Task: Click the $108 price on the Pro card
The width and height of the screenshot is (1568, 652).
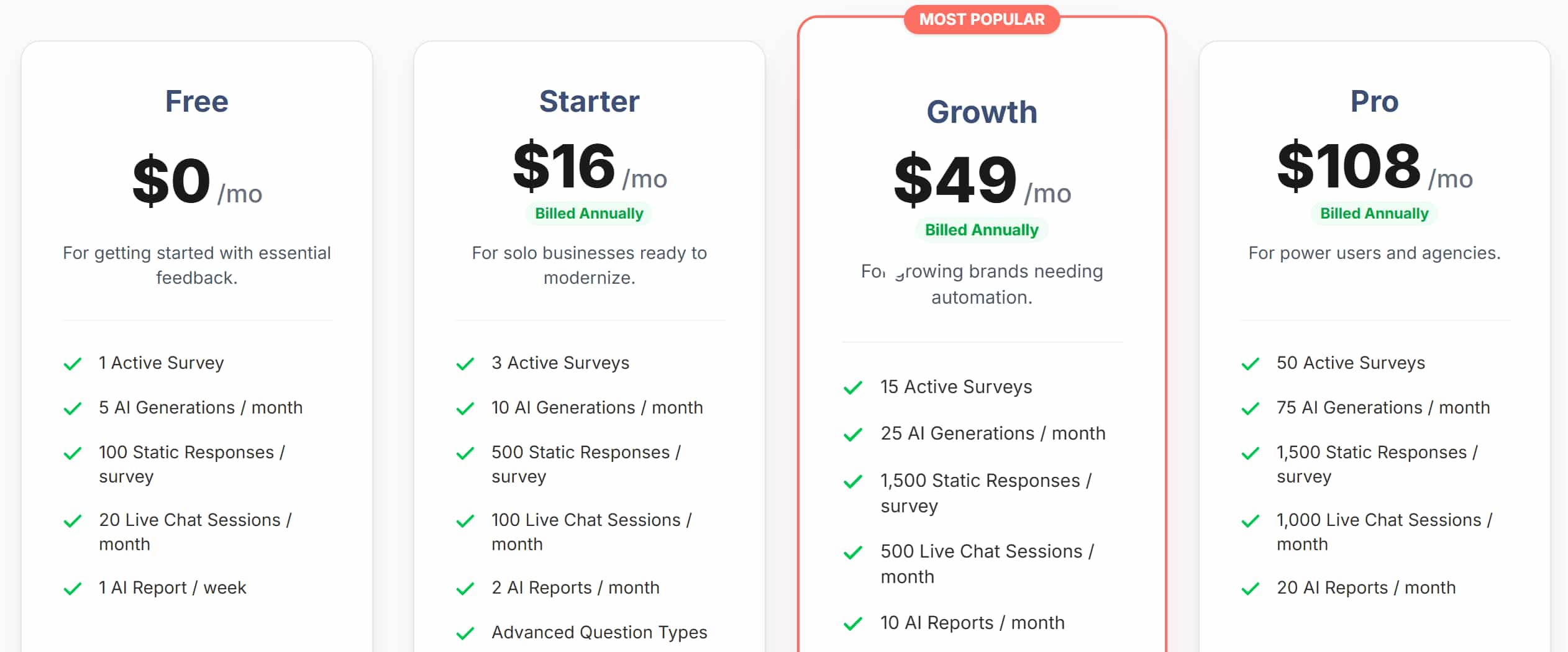Action: pos(1349,166)
